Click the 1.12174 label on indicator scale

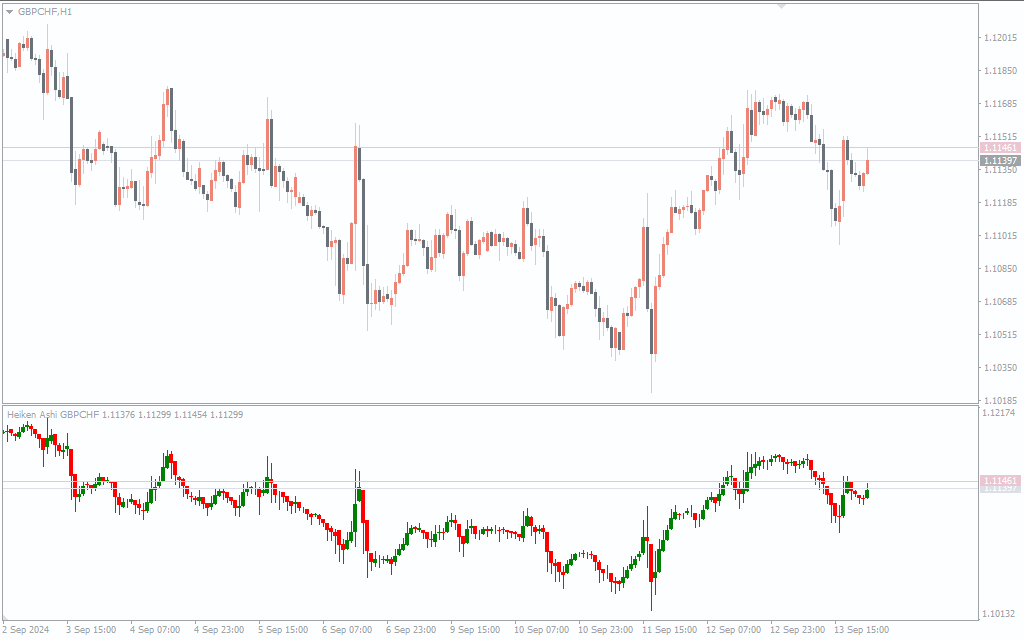[x=1000, y=412]
